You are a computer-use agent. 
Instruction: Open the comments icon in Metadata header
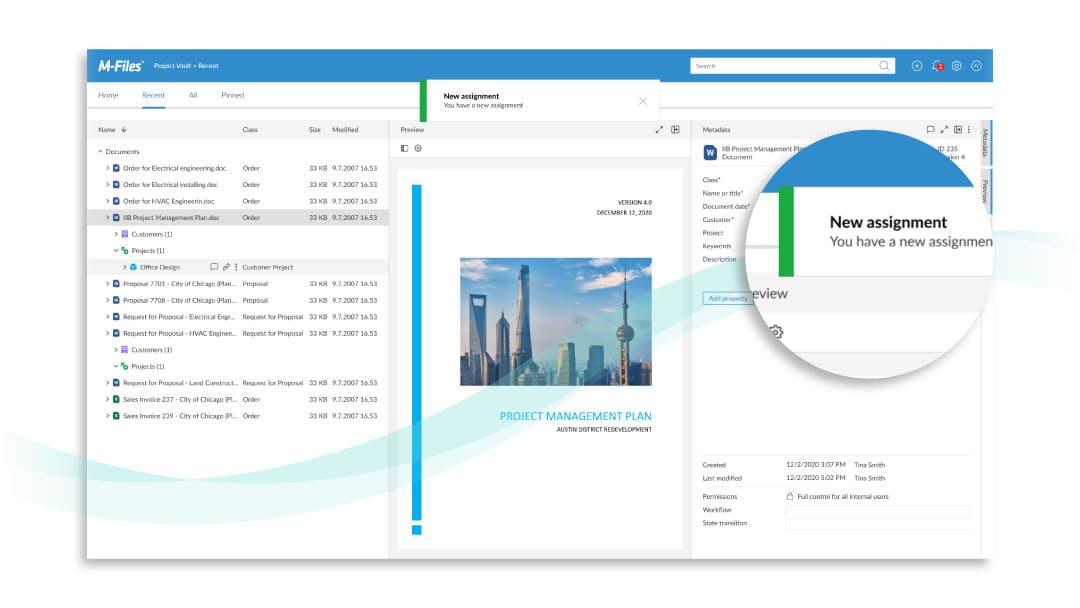click(930, 130)
